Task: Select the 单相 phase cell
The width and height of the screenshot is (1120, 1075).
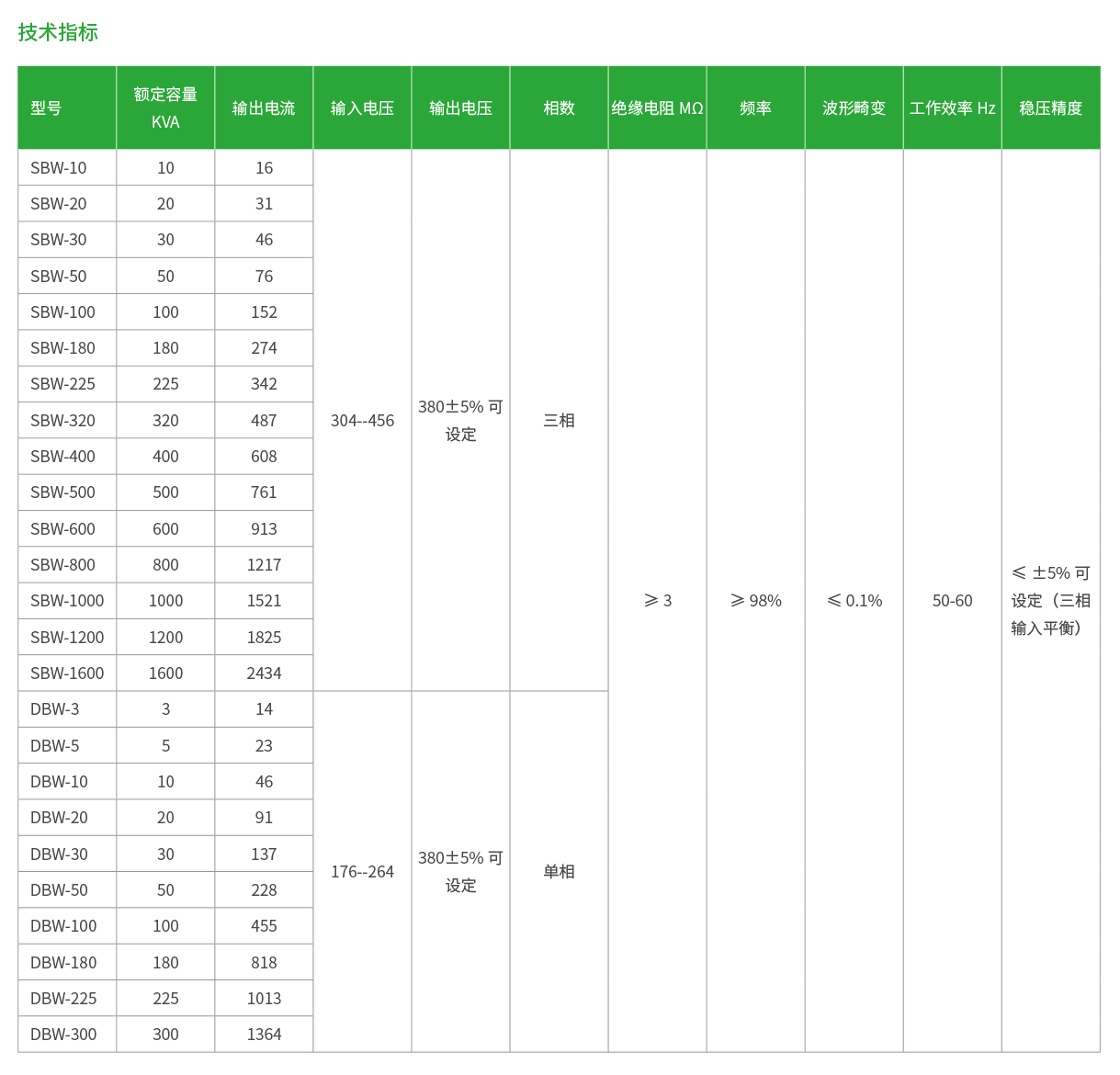Action: (x=559, y=872)
